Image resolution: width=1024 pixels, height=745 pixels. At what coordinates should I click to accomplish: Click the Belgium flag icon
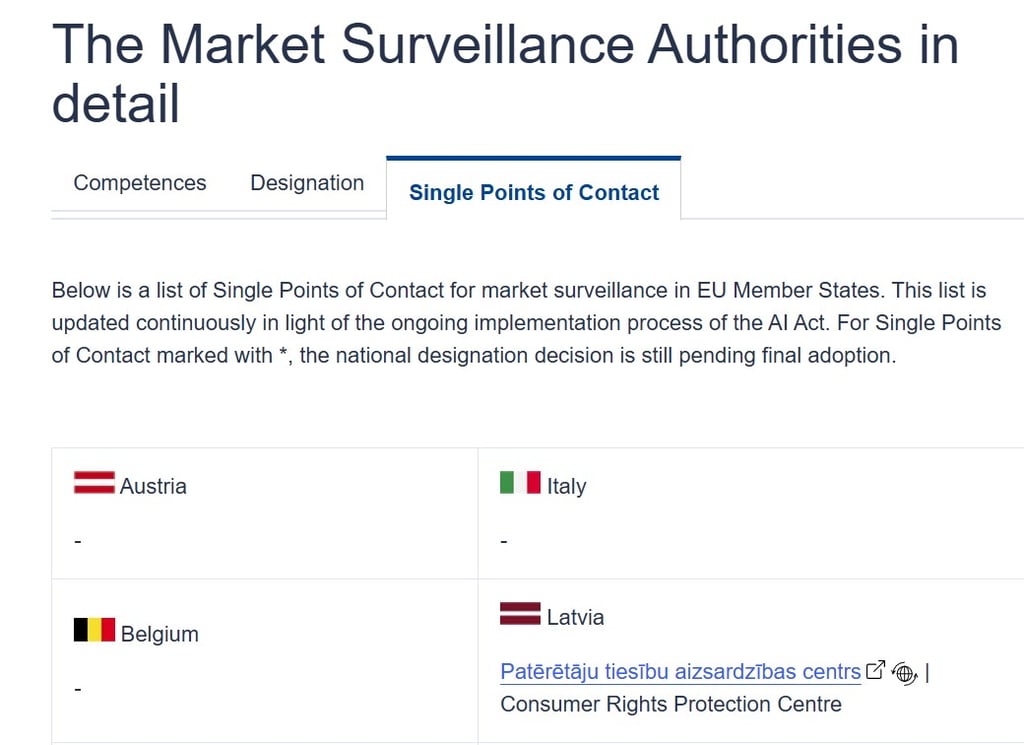click(94, 630)
